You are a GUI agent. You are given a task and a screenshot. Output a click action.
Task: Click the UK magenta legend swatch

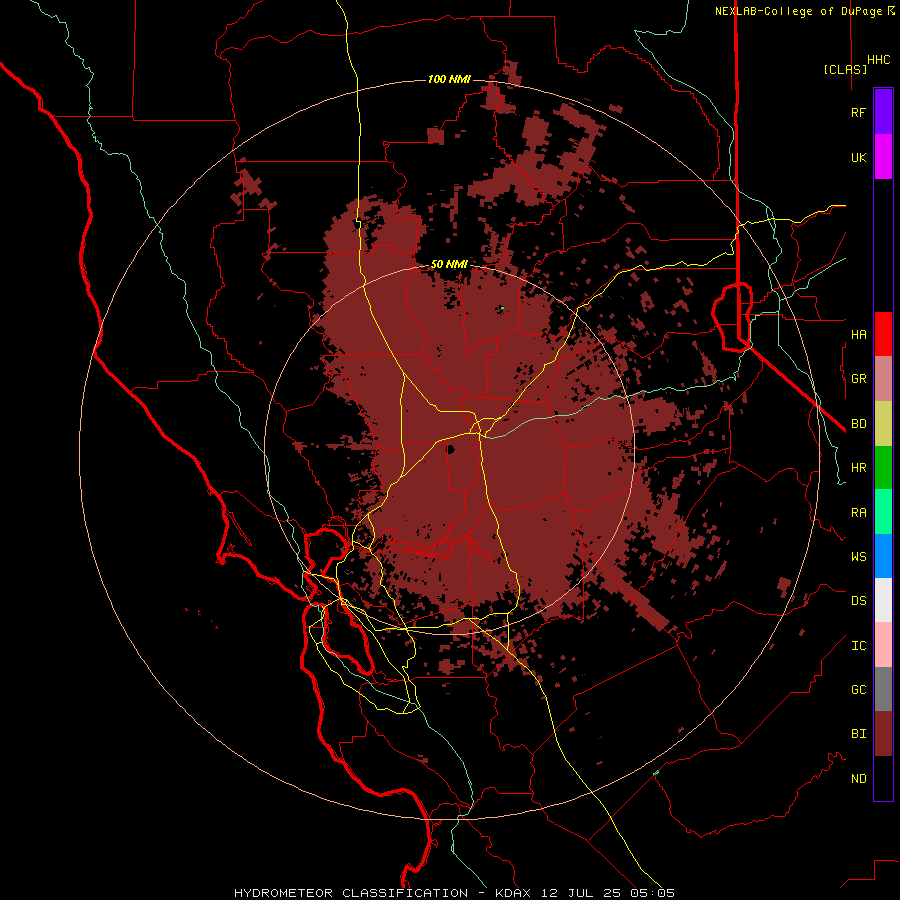[x=883, y=156]
